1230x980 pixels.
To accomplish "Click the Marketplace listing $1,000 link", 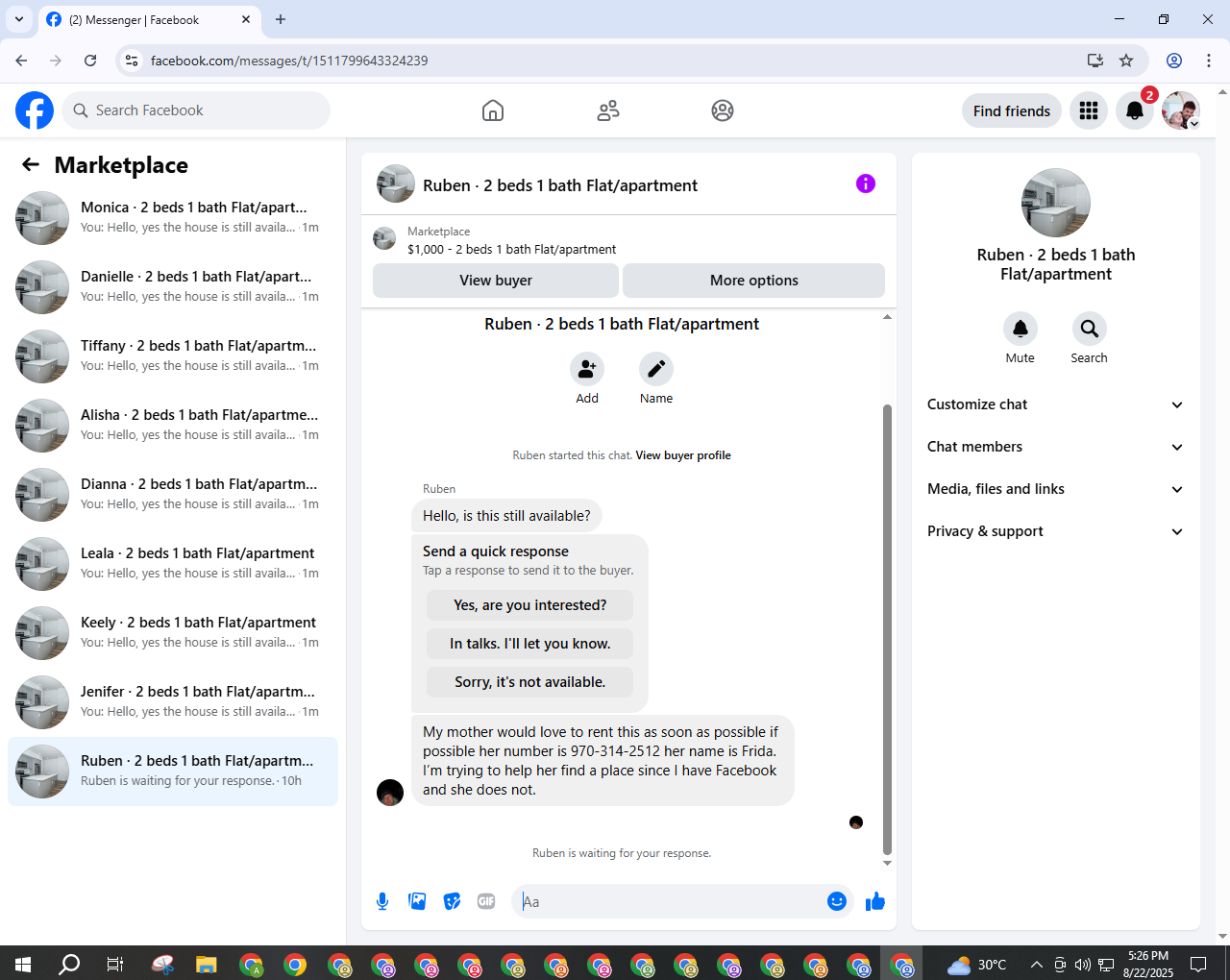I will (x=511, y=249).
